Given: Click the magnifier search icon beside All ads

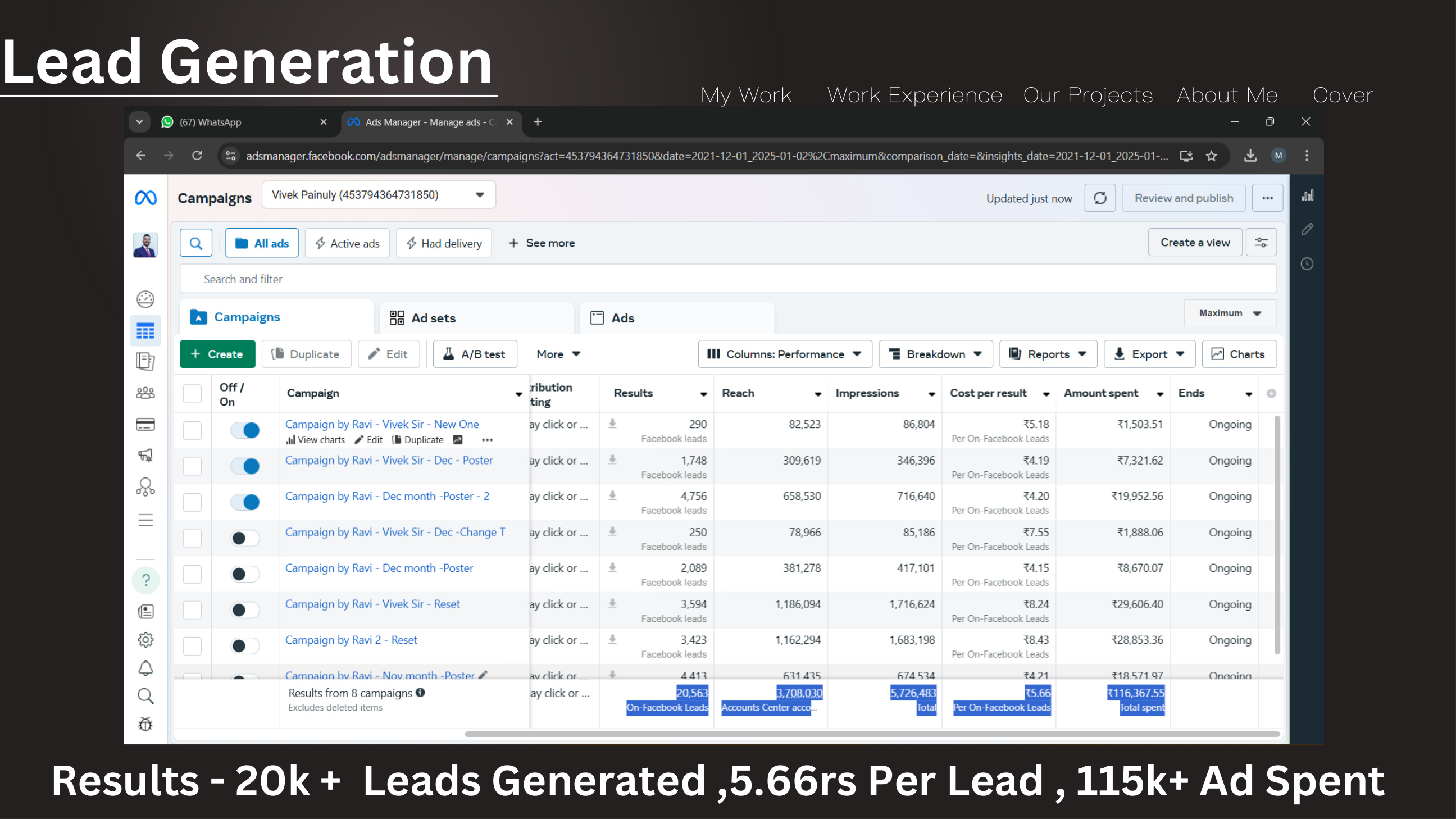Looking at the screenshot, I should 195,243.
